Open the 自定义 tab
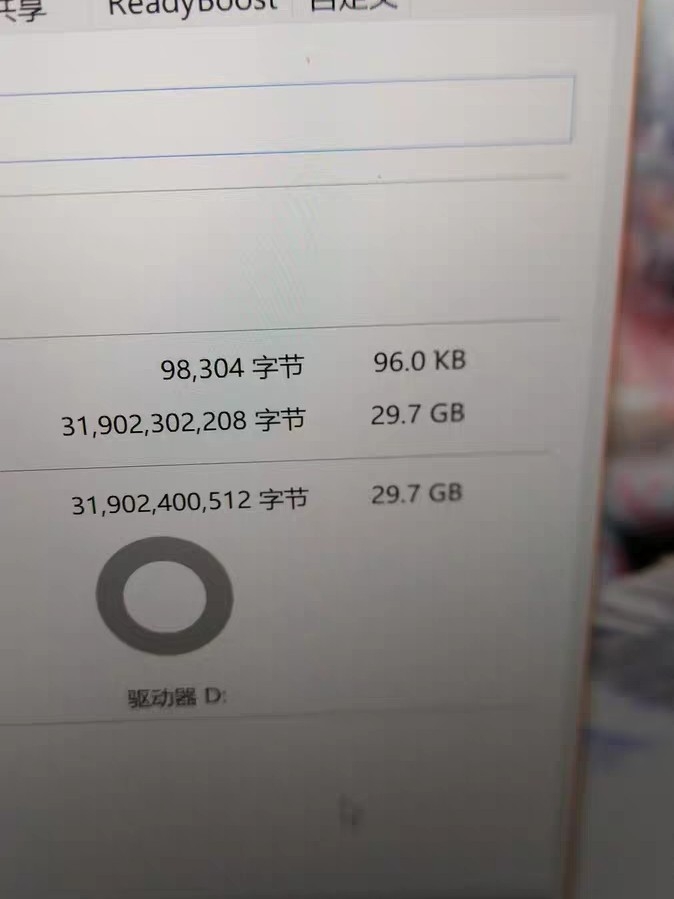The height and width of the screenshot is (899, 674). (354, 5)
